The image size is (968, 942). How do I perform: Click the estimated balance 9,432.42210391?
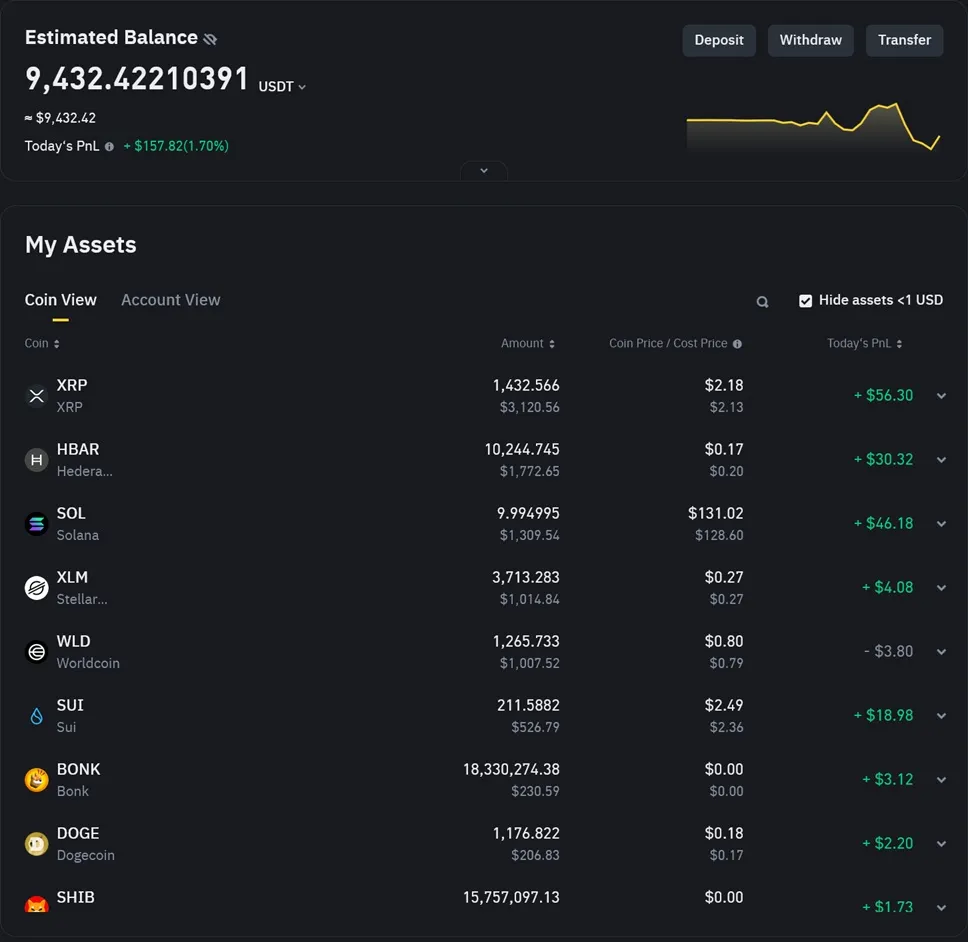pos(136,79)
